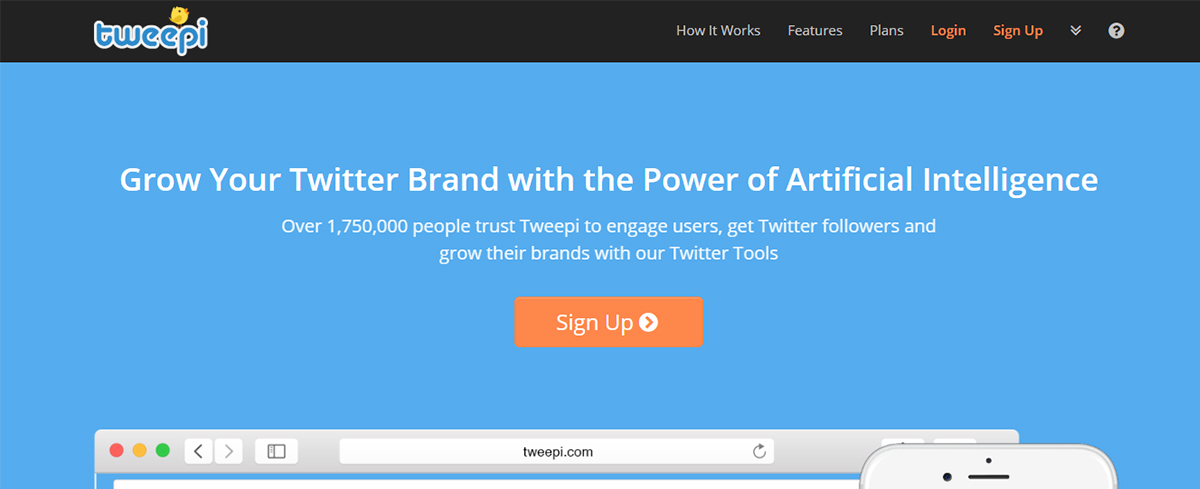Open the Plans menu item
Screen dimensions: 1200x489
(x=886, y=31)
